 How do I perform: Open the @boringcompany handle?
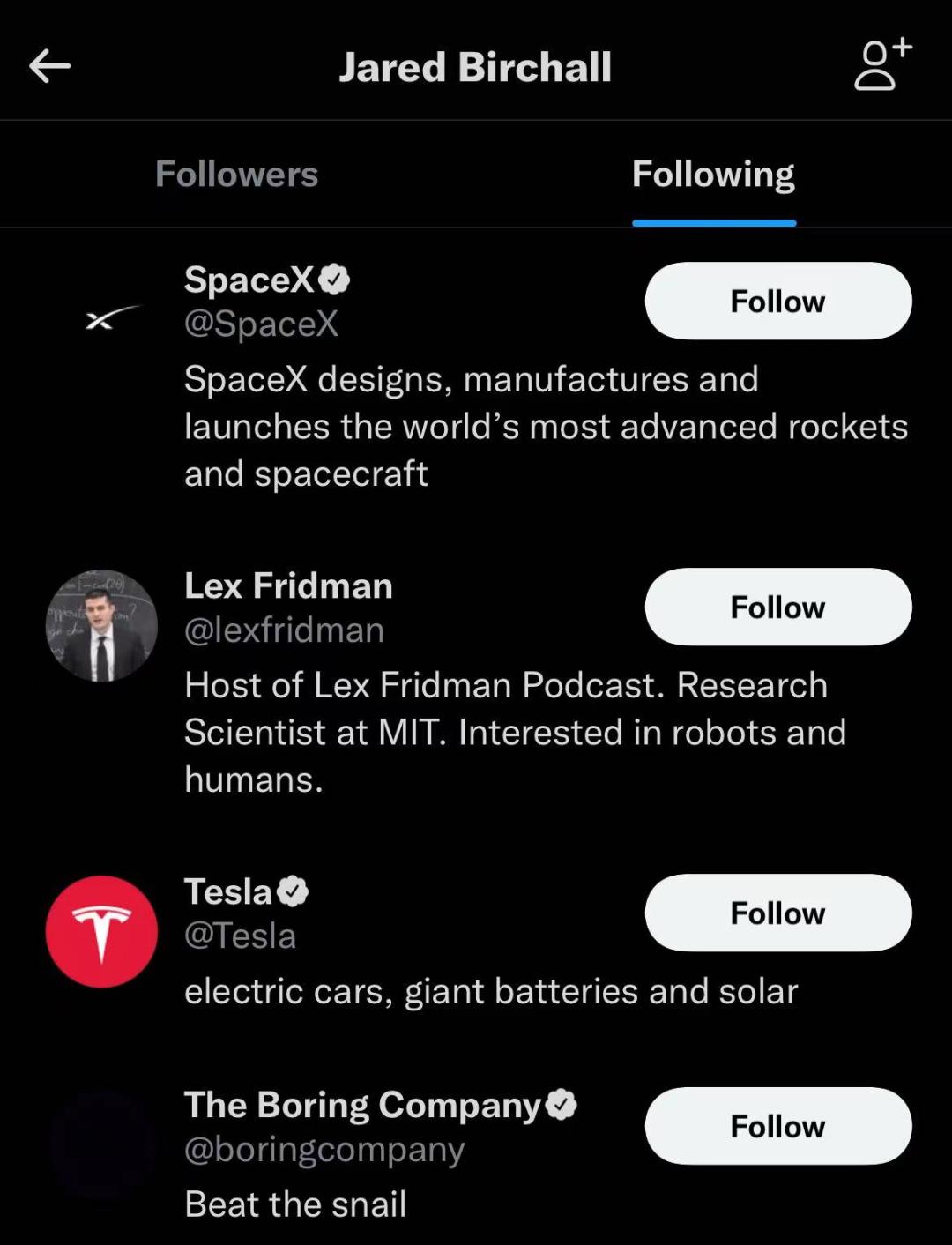pyautogui.click(x=324, y=1149)
